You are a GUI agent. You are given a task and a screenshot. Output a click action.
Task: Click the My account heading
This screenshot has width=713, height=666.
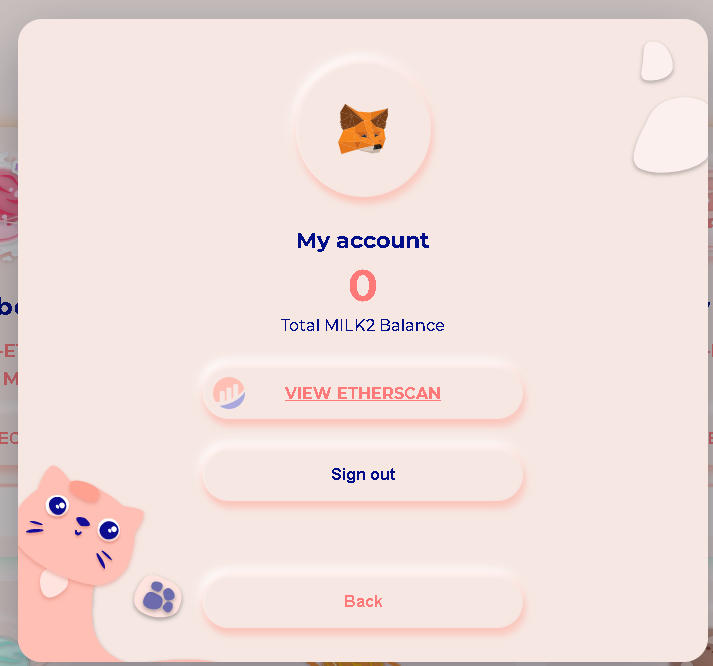(363, 241)
